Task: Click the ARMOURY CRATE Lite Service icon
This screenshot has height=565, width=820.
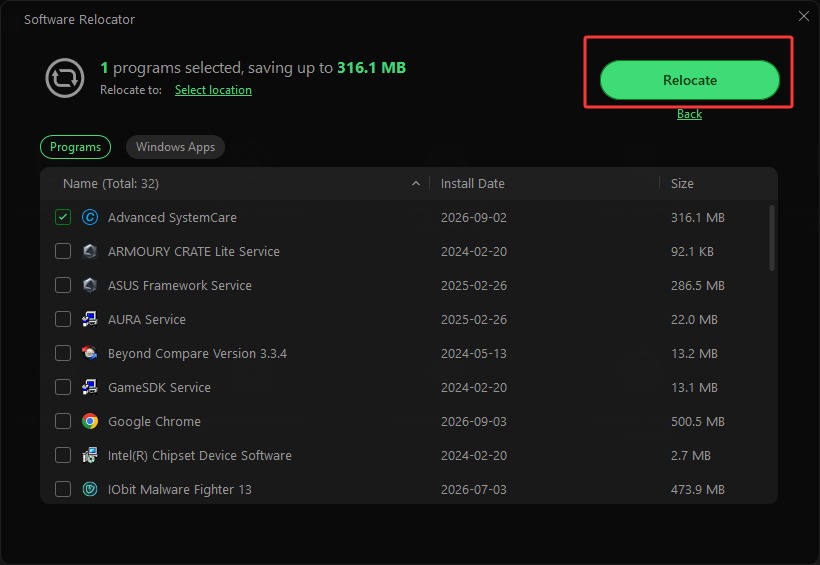Action: [x=90, y=251]
